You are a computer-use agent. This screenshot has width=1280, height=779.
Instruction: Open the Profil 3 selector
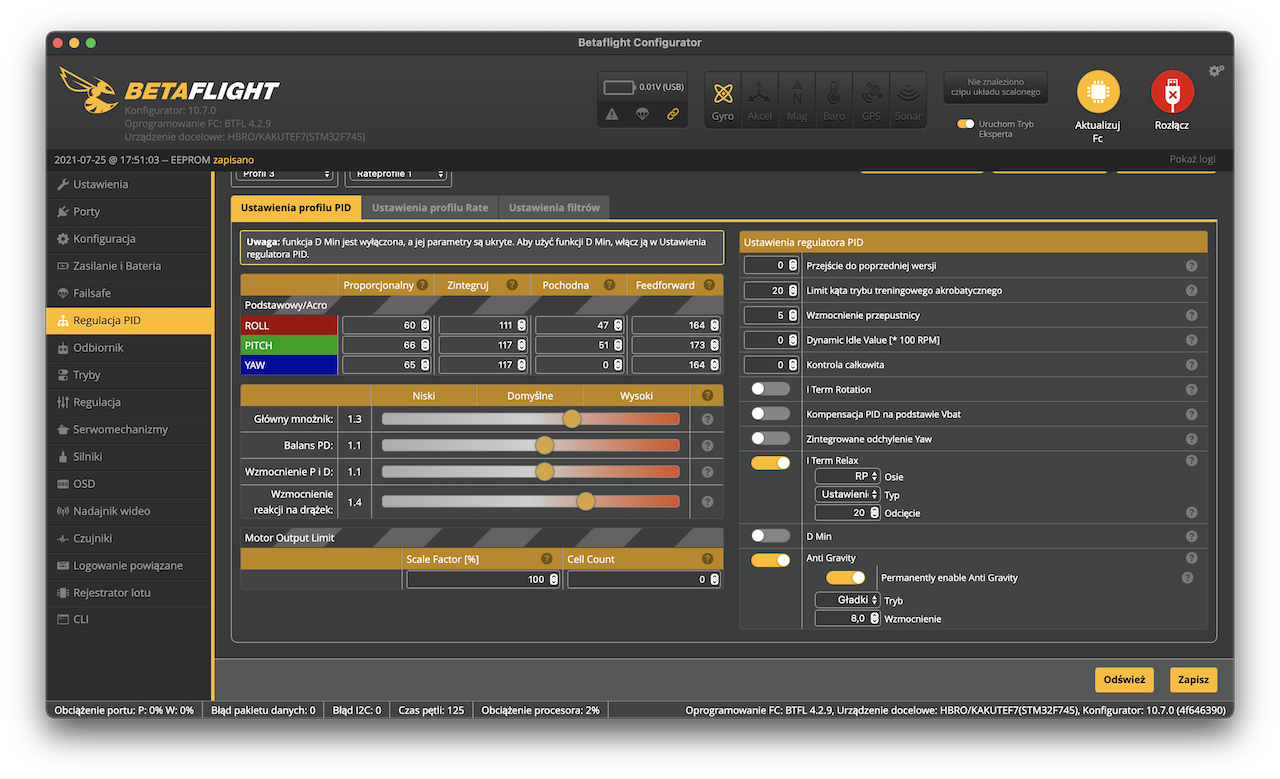coord(285,175)
